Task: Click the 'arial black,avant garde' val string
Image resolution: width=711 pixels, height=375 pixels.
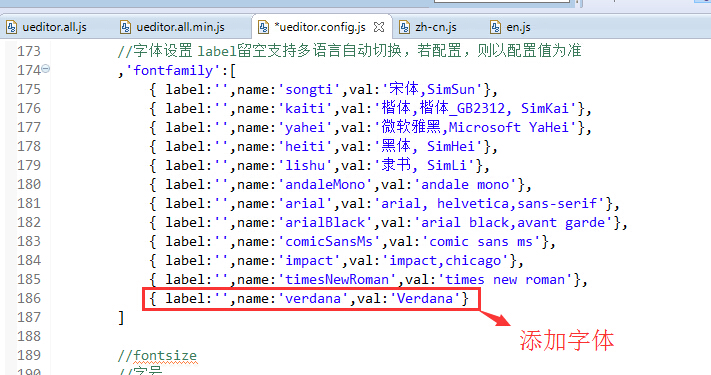Action: click(513, 223)
